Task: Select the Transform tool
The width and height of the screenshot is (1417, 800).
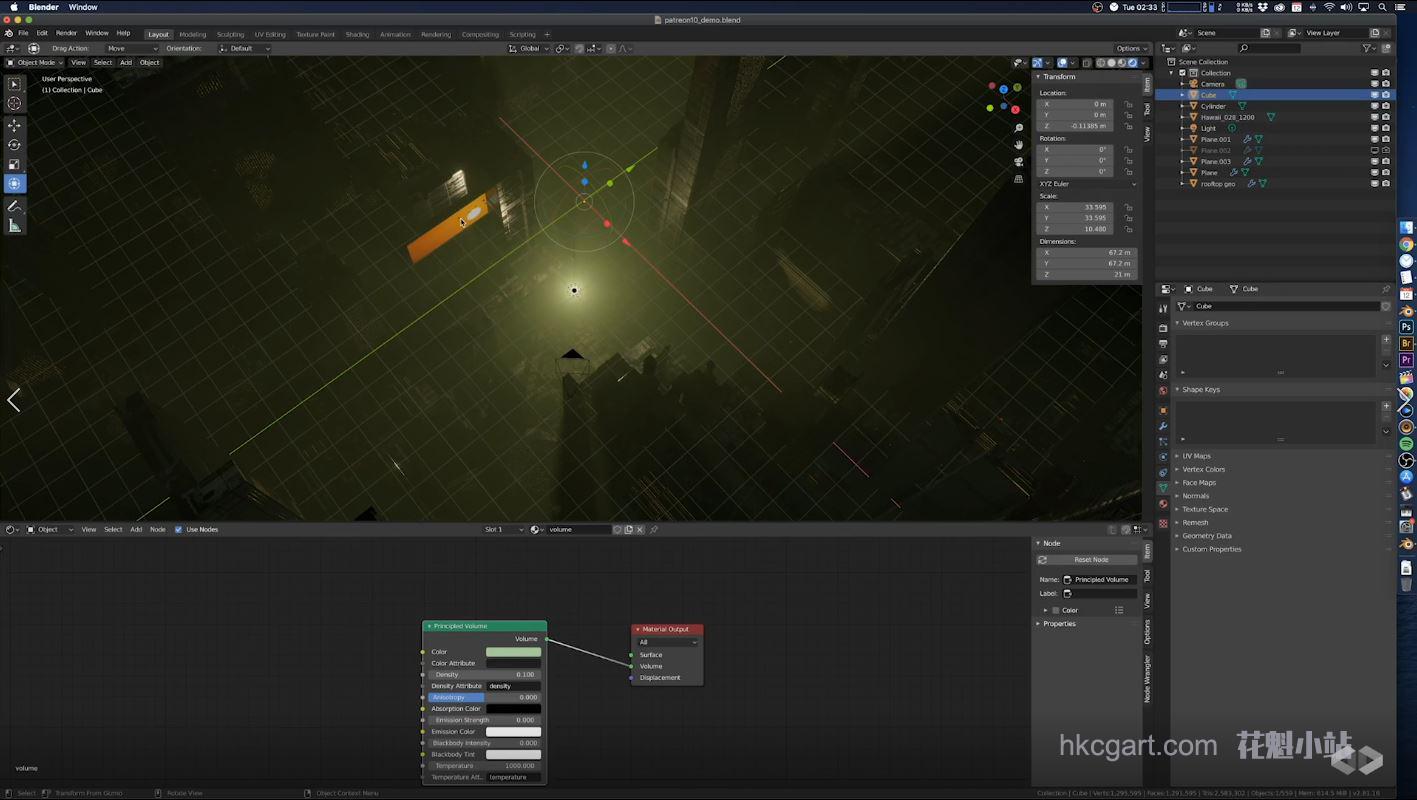Action: (14, 183)
